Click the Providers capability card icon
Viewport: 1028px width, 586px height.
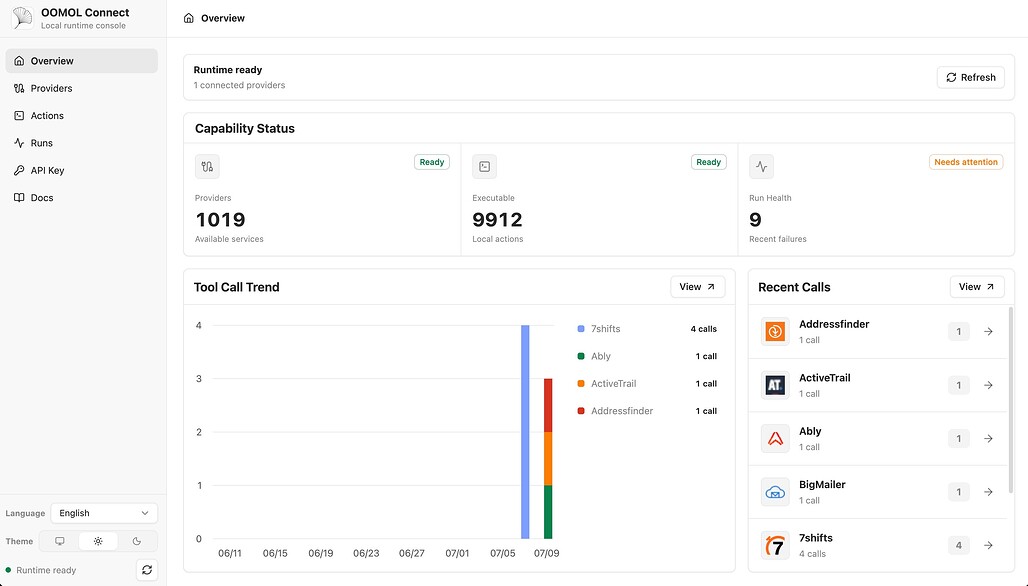[207, 166]
